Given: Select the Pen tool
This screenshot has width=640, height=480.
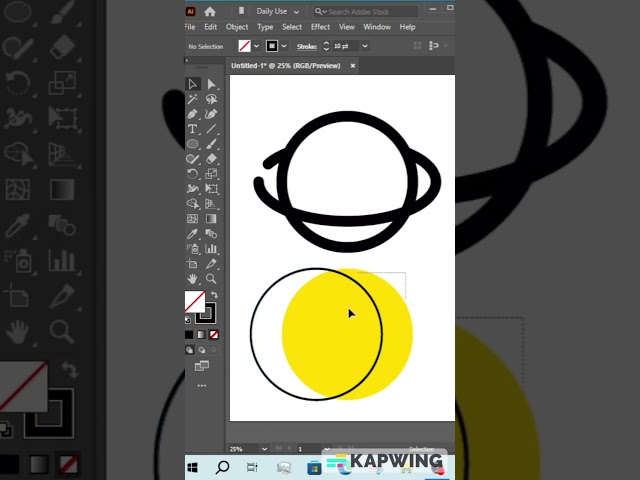Looking at the screenshot, I should 193,114.
